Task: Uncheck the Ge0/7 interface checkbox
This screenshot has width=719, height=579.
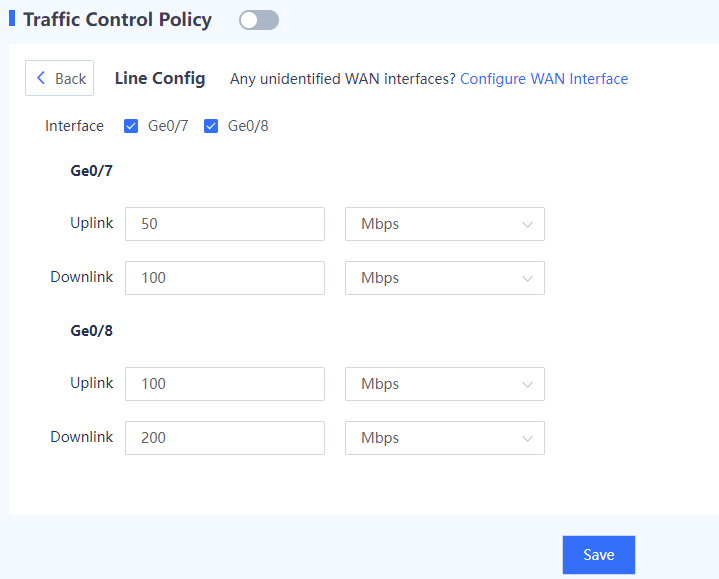Action: click(x=131, y=126)
